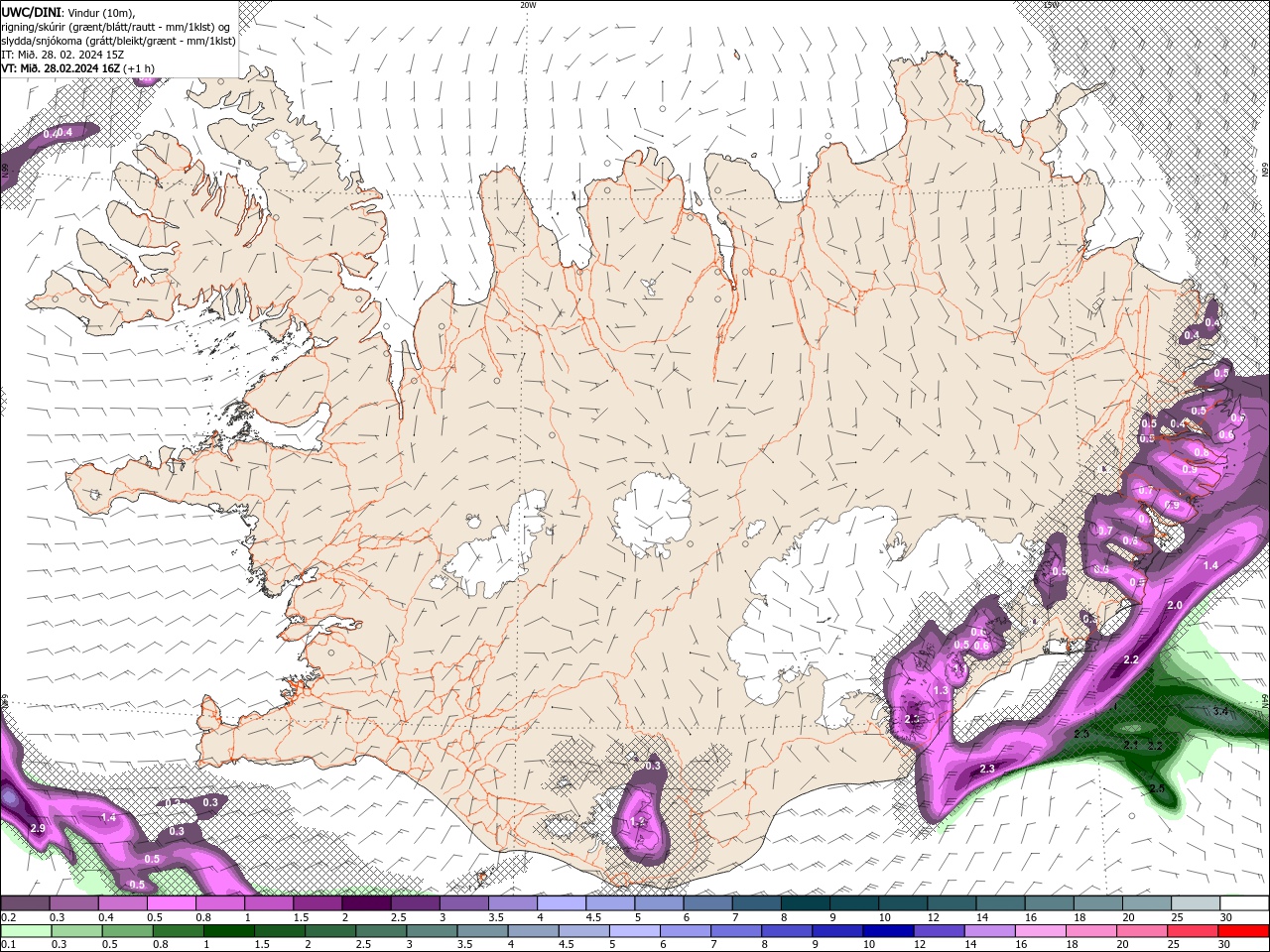
Task: Select the light grey 25–30 snow swatch
Action: tap(1196, 903)
